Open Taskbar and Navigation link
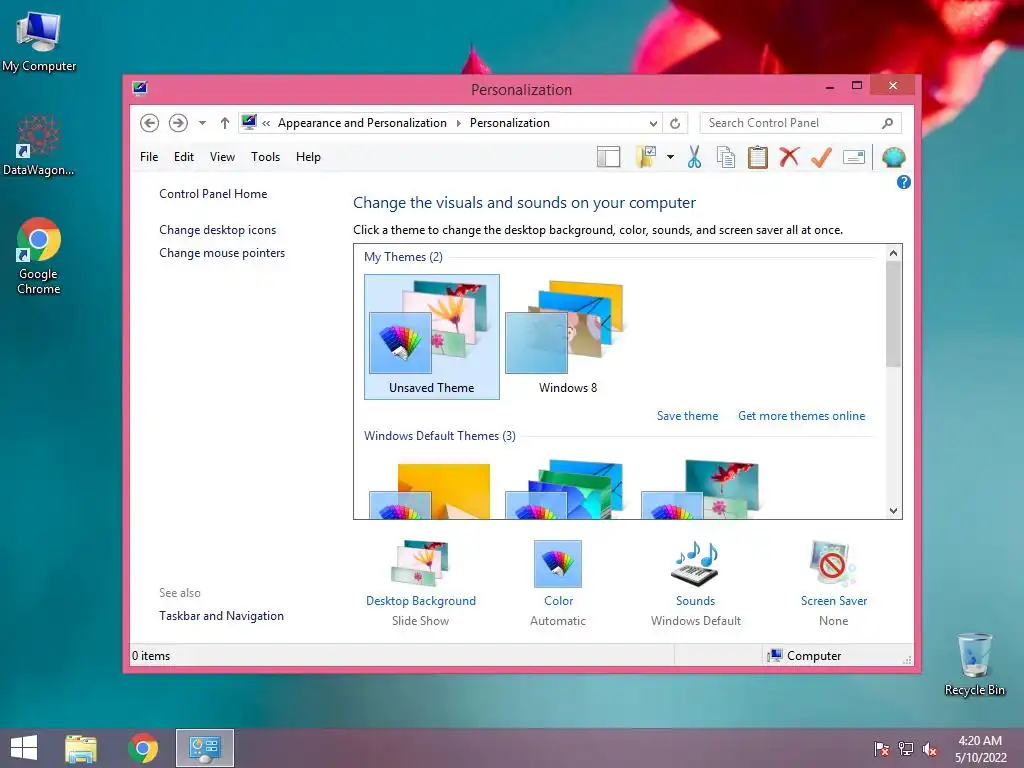This screenshot has width=1024, height=768. click(221, 616)
